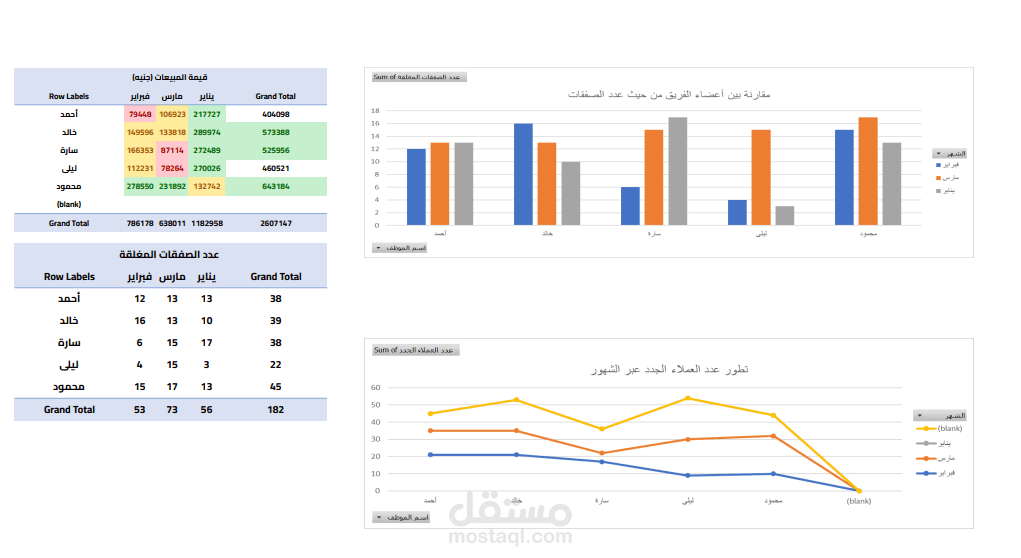Image resolution: width=1021 pixels, height=558 pixels.
Task: Select the cell with value 573388
Action: (x=276, y=132)
